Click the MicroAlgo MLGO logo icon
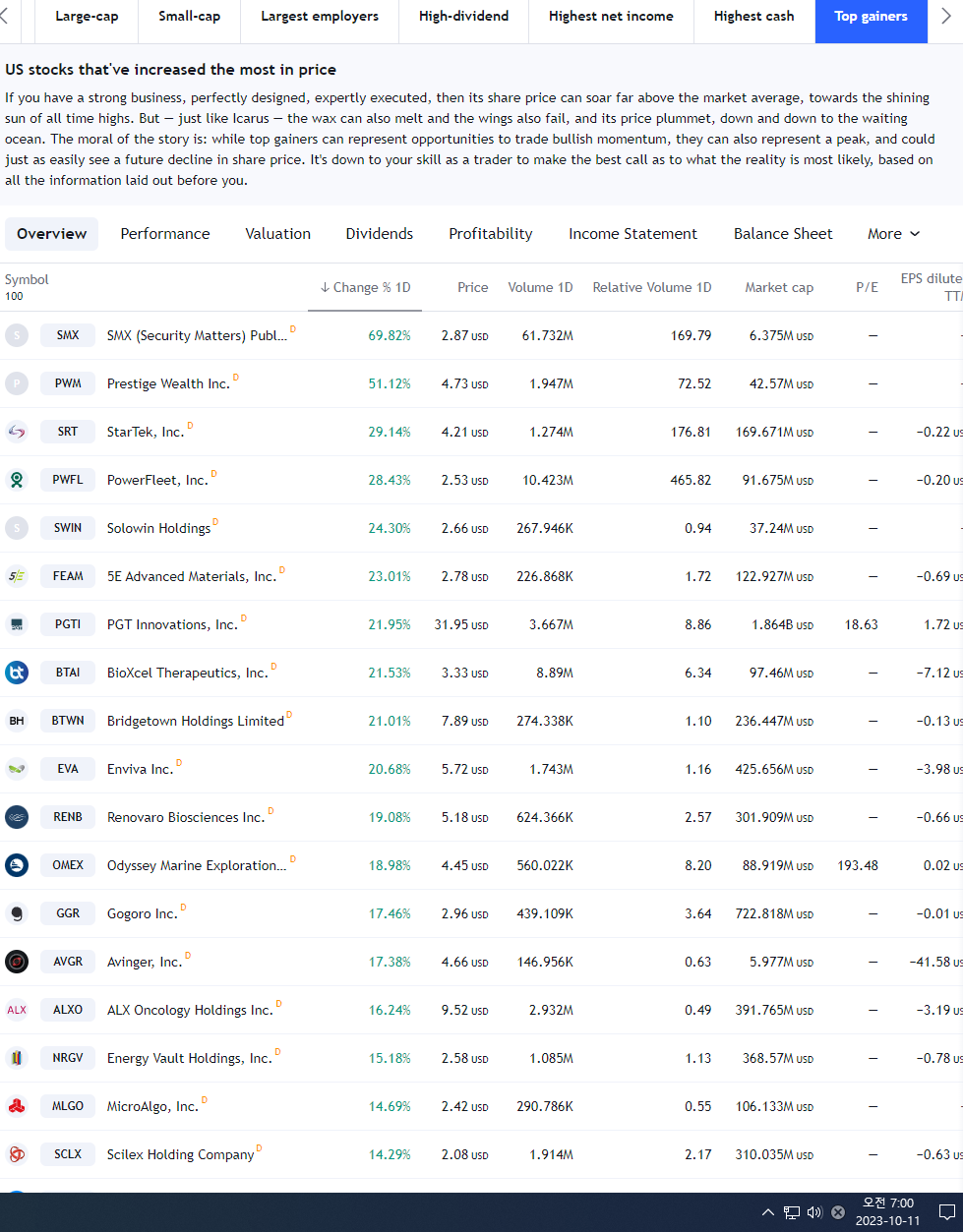Viewport: 963px width, 1232px height. click(17, 1106)
